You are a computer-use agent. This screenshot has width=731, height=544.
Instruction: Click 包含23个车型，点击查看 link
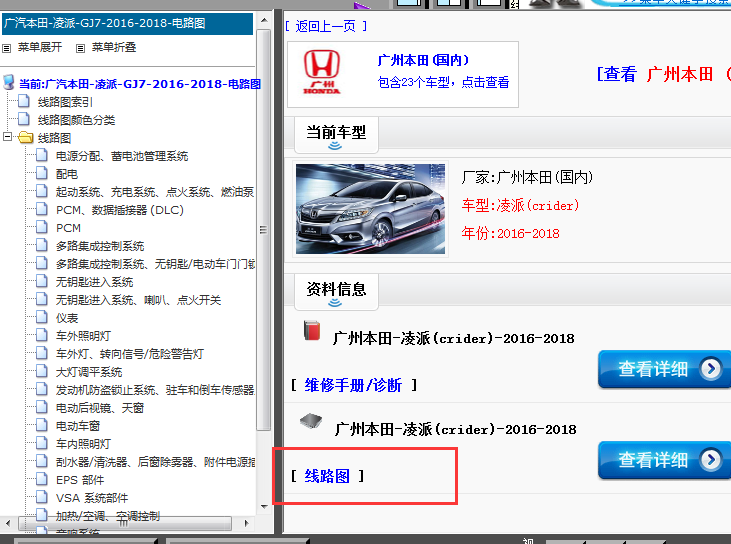(443, 83)
